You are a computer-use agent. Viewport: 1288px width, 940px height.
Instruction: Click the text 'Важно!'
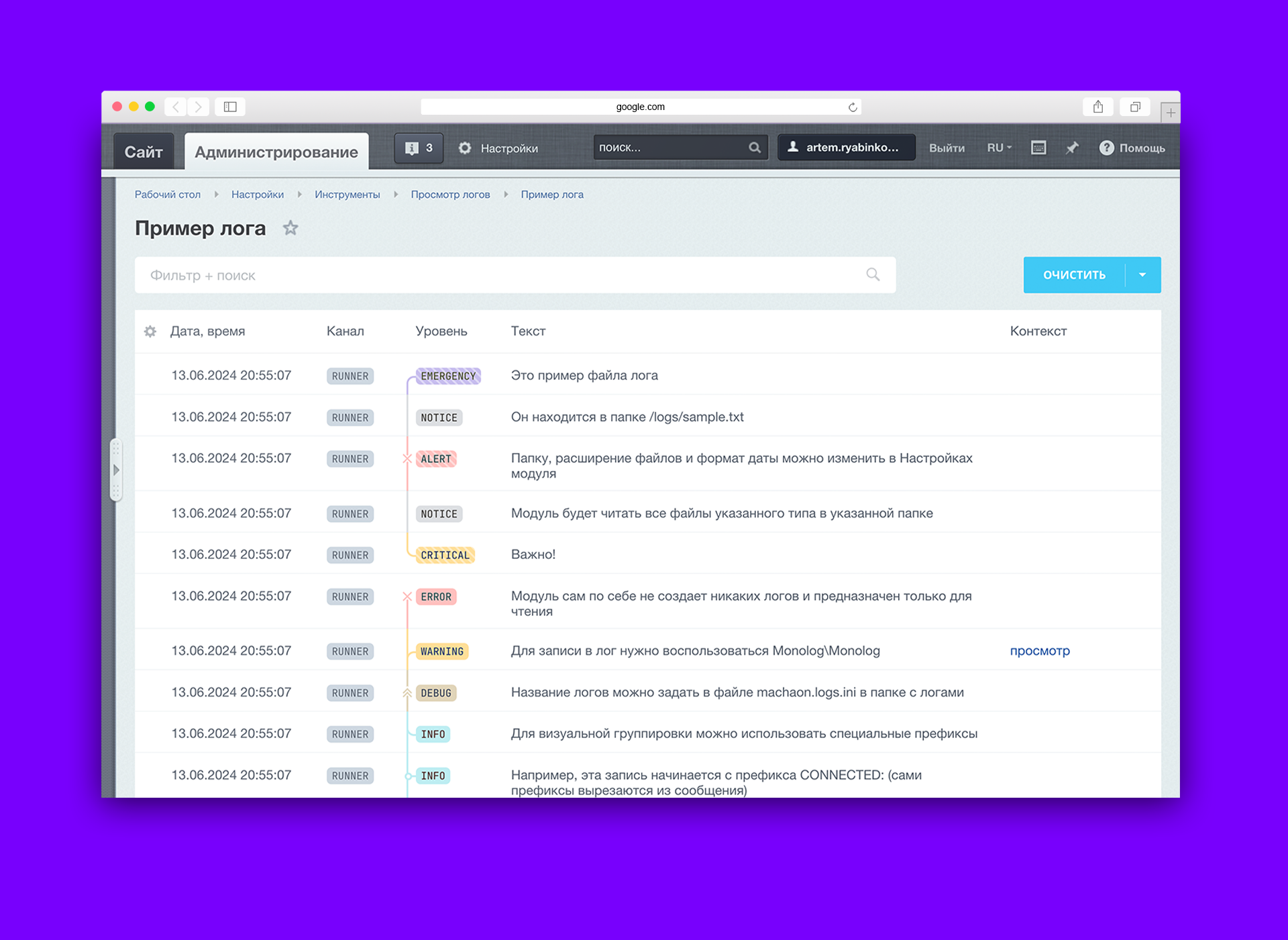[x=533, y=555]
